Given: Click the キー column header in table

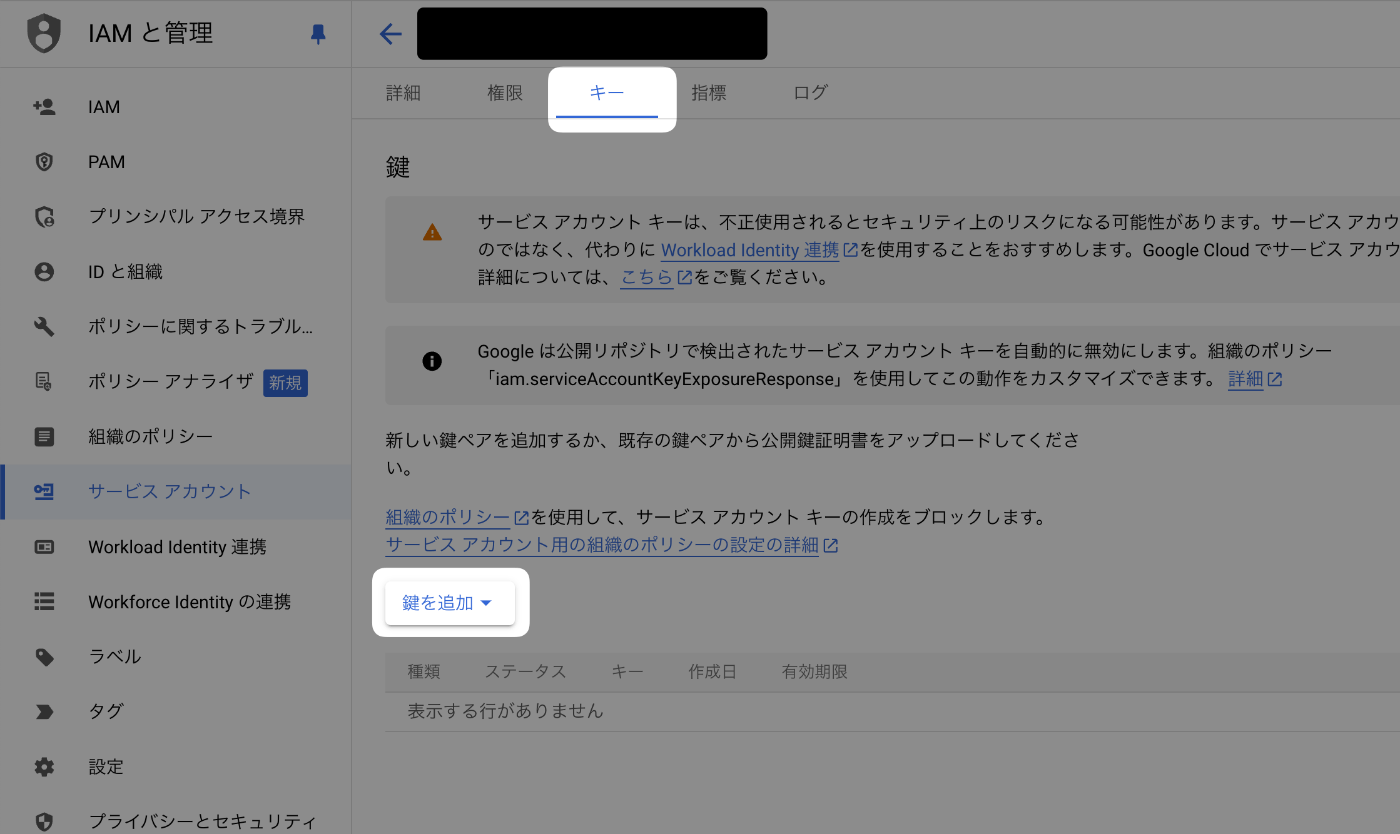Looking at the screenshot, I should 627,672.
